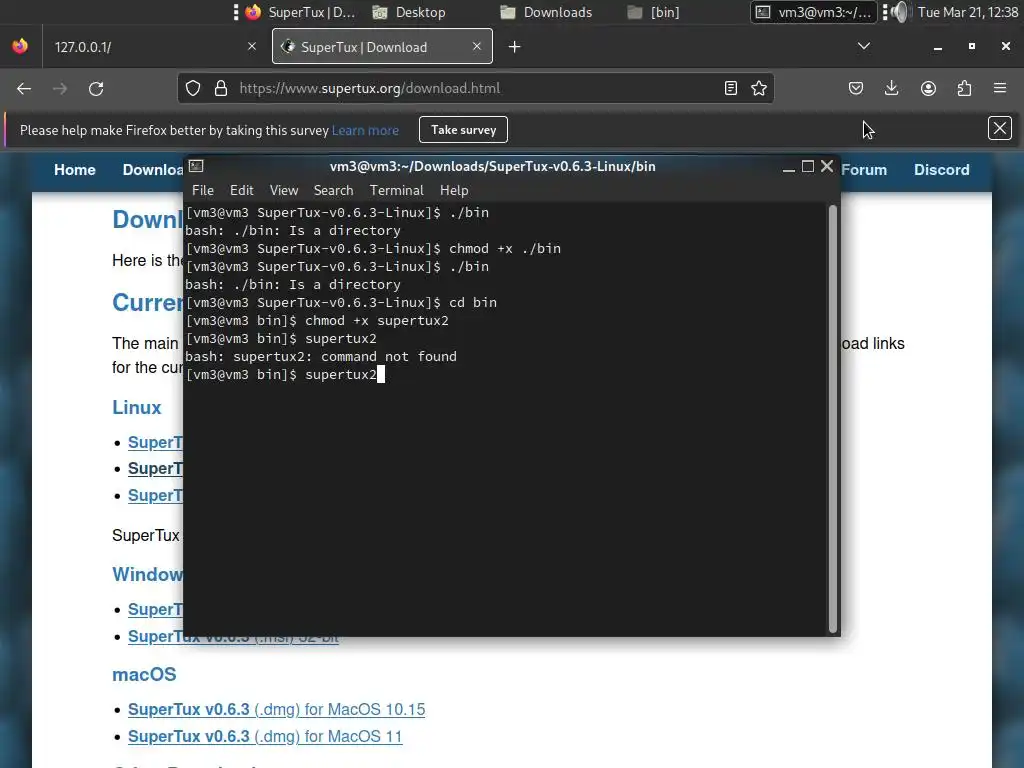The width and height of the screenshot is (1024, 768).
Task: Go to Home in SuperTux navbar
Action: pos(74,170)
